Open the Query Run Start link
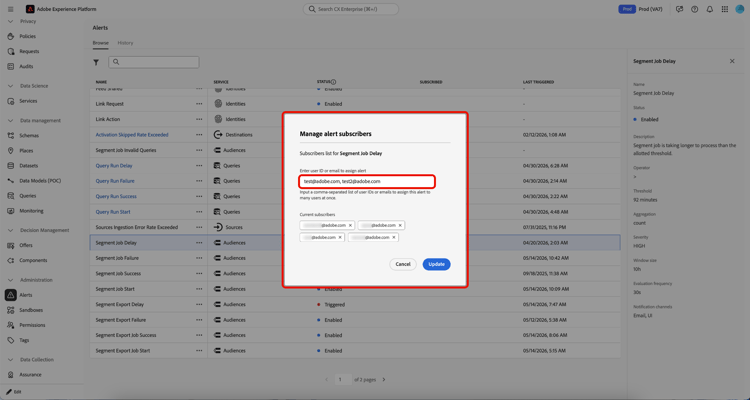 (113, 212)
